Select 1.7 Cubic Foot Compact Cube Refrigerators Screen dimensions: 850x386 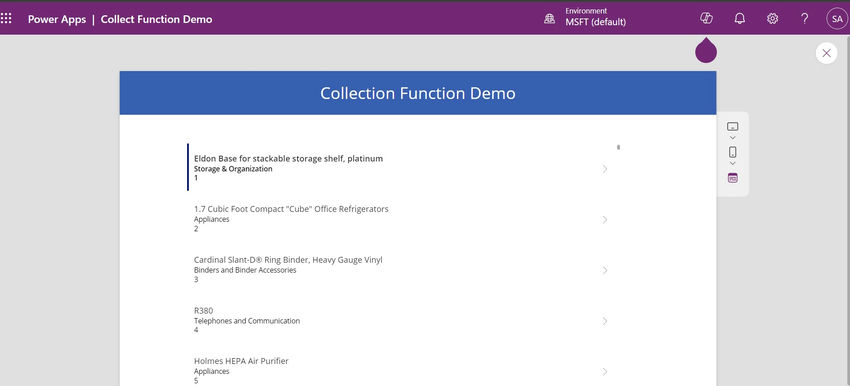(x=291, y=209)
